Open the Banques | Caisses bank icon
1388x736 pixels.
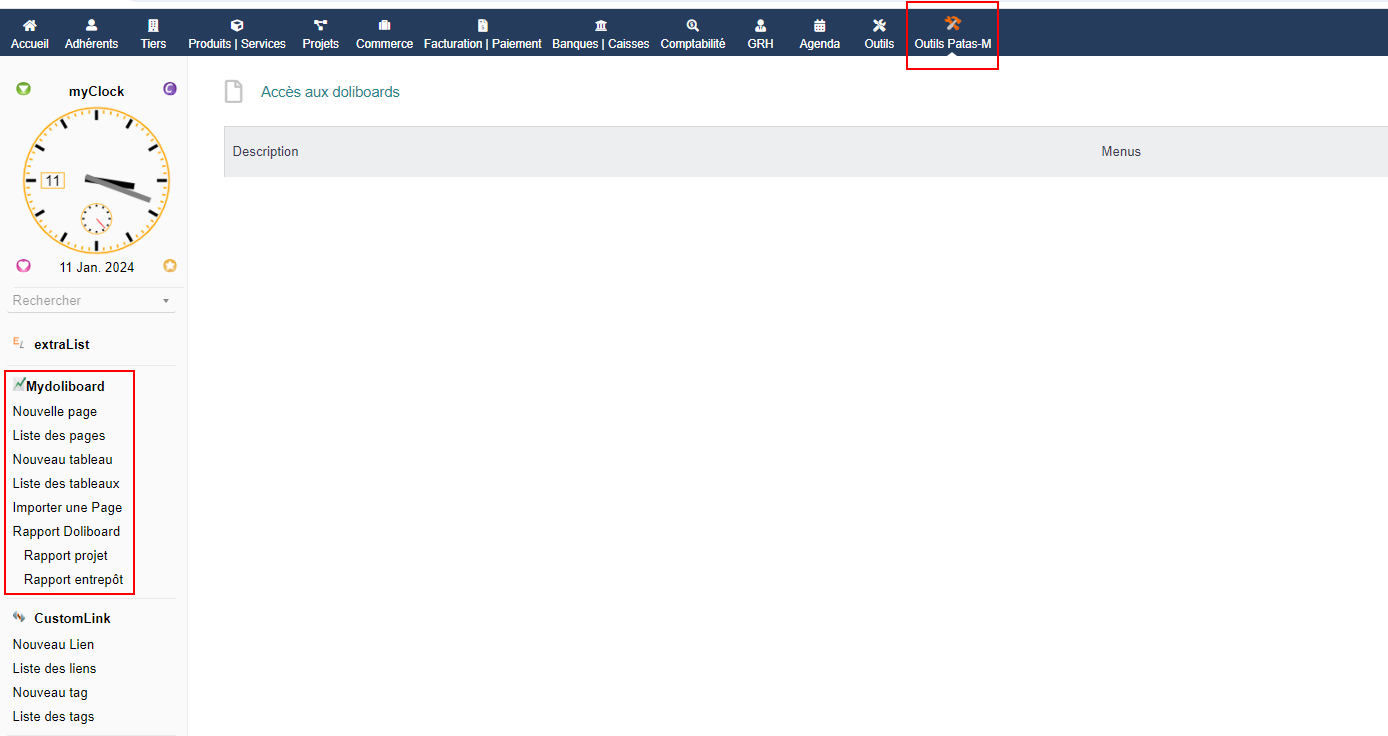(x=600, y=25)
